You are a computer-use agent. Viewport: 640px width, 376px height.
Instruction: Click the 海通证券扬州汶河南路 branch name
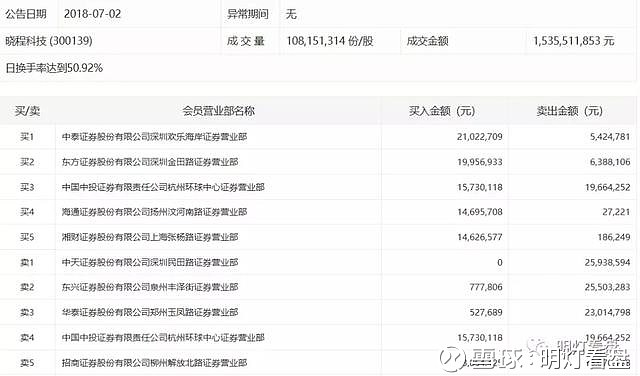click(x=154, y=212)
